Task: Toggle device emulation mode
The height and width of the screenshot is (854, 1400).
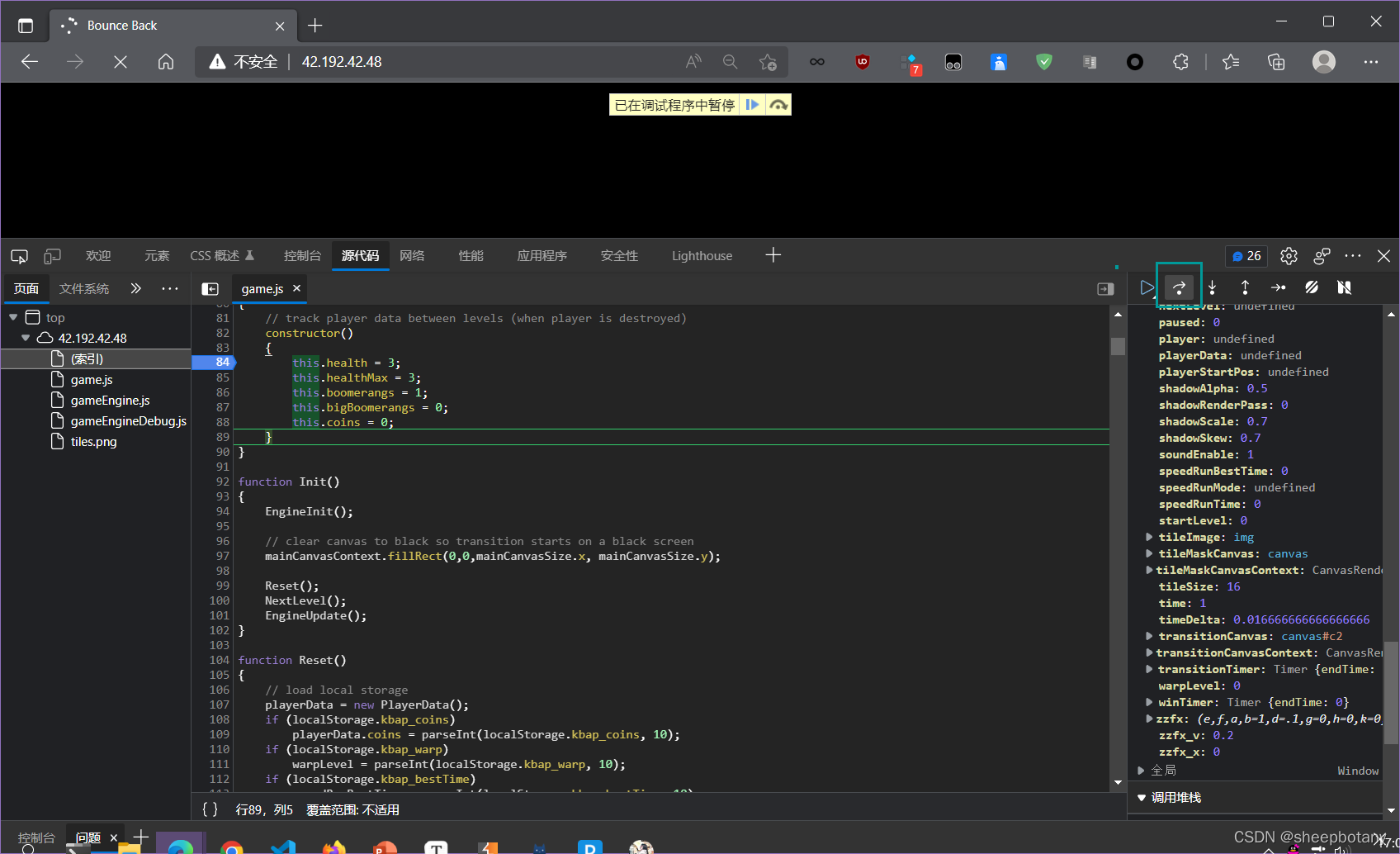Action: tap(52, 256)
